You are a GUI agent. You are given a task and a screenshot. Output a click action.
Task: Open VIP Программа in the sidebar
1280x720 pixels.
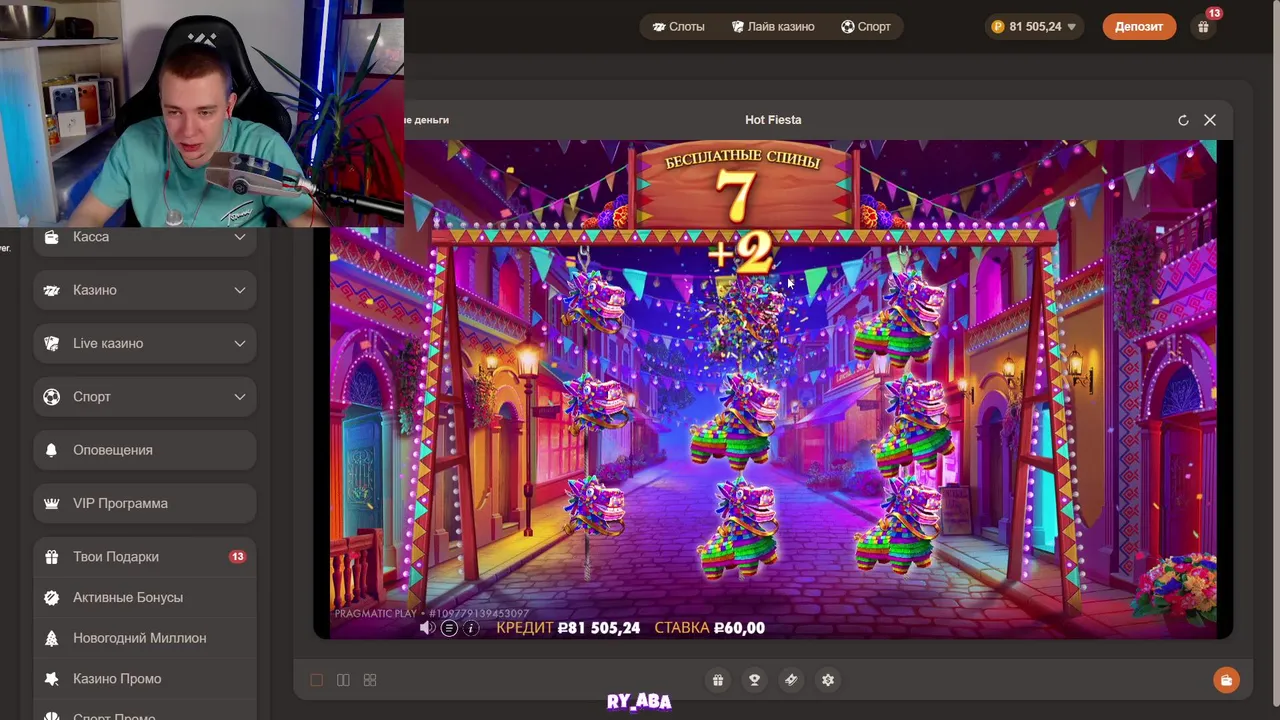145,503
